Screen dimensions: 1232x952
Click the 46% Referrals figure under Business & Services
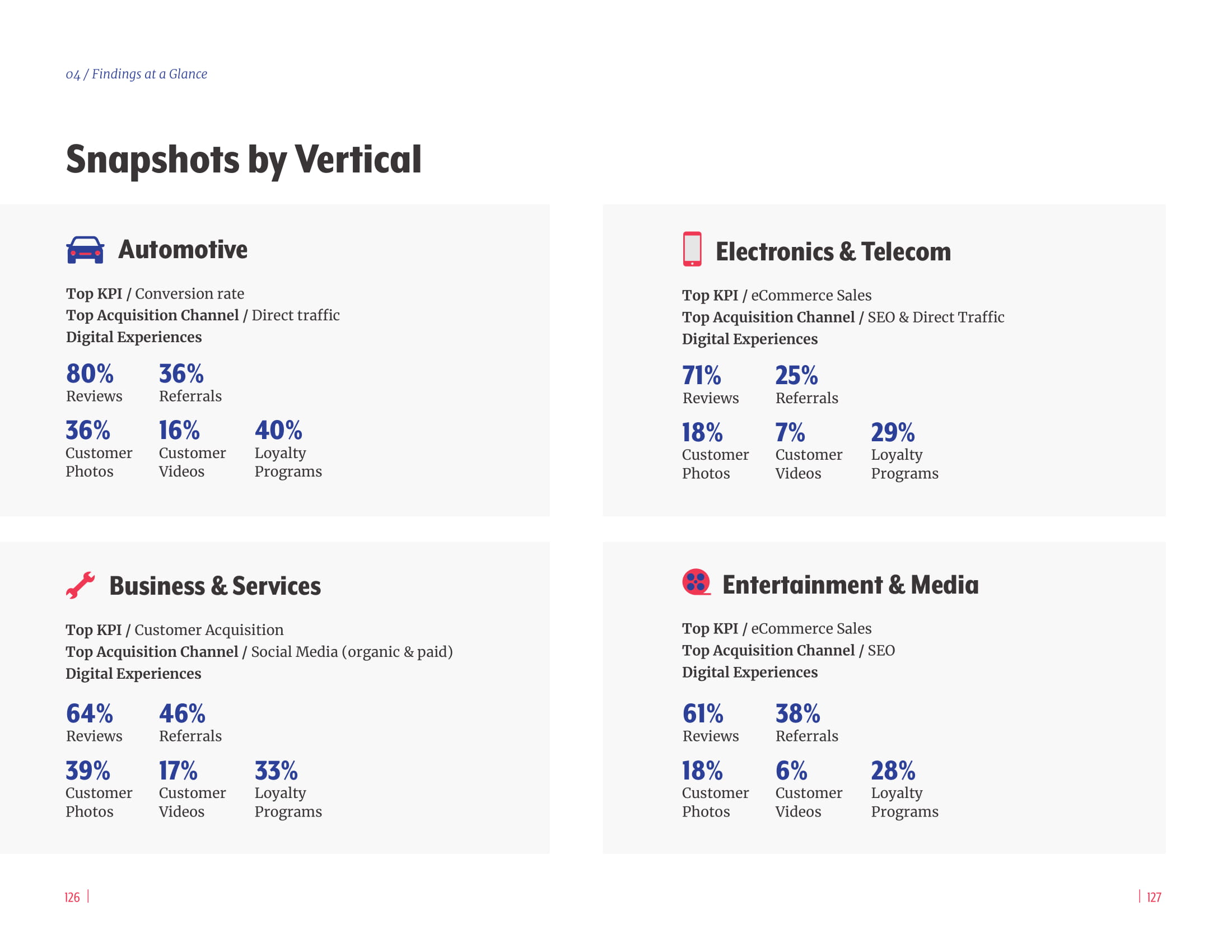(x=182, y=714)
